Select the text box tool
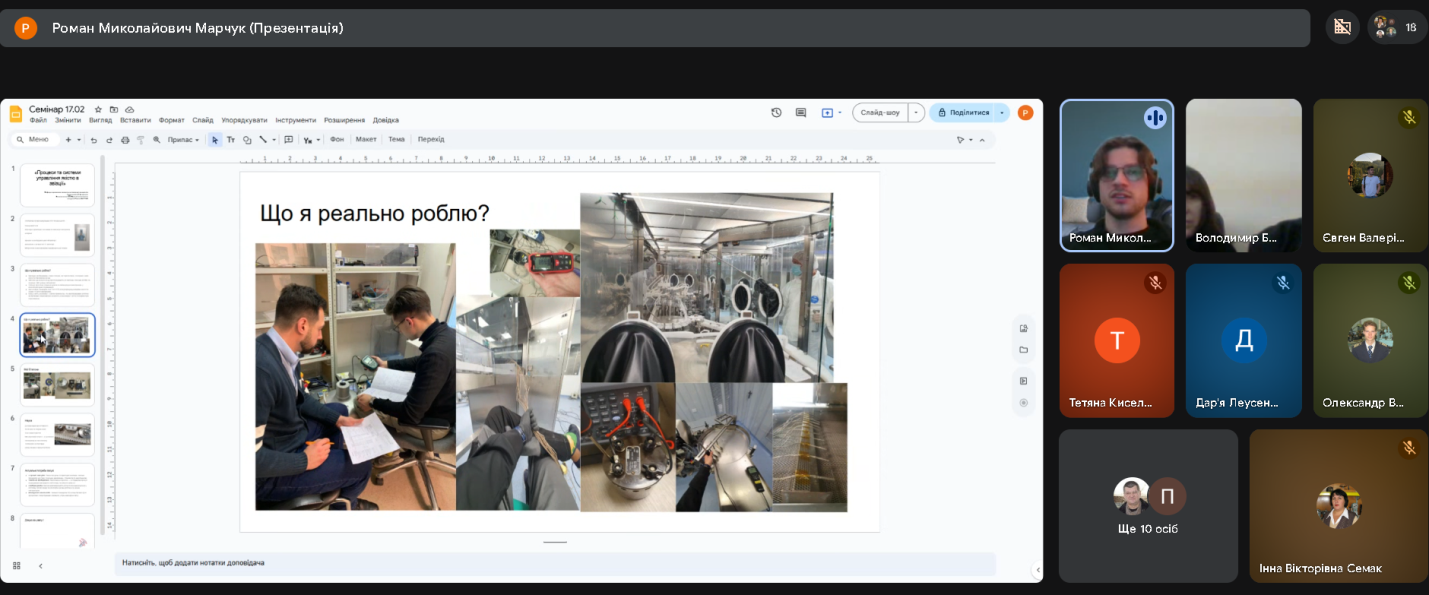This screenshot has height=595, width=1429. click(231, 140)
